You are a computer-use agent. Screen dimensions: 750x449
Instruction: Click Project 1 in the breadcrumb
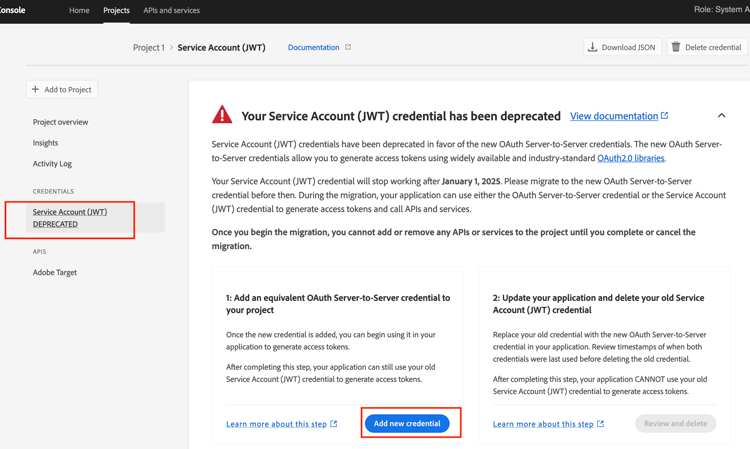tap(149, 47)
